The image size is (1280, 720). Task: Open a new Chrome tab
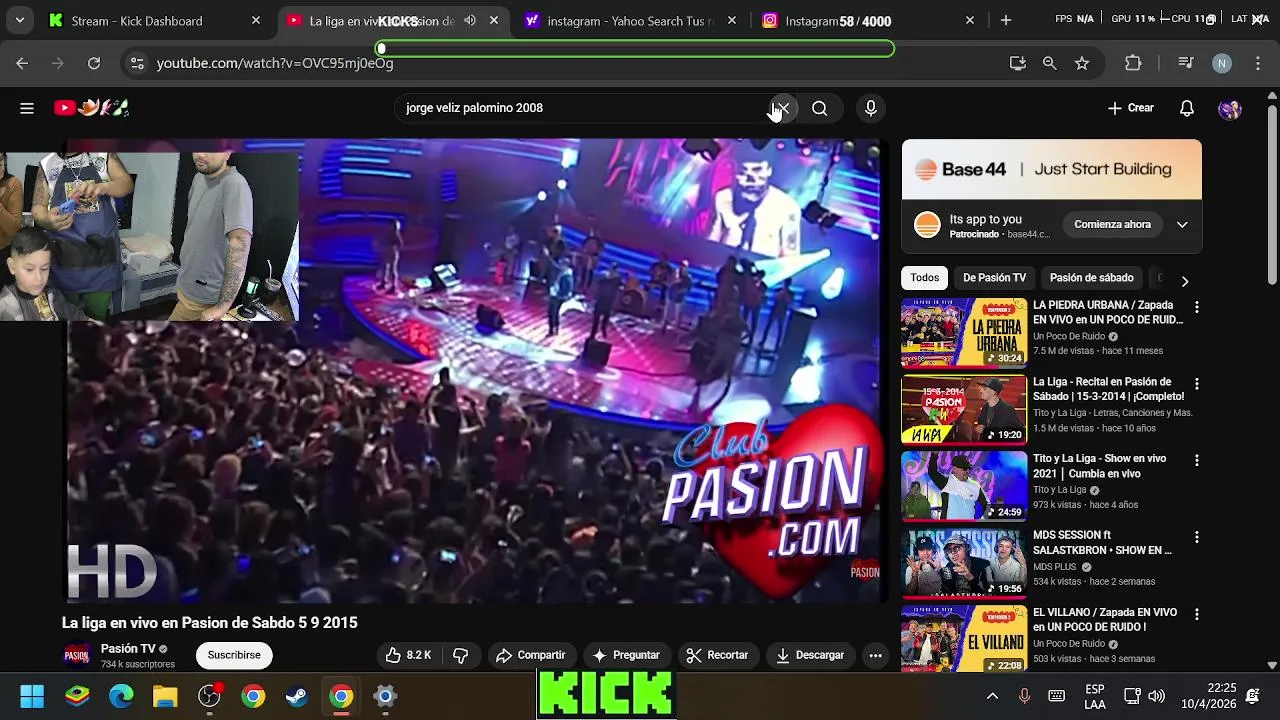point(1005,20)
